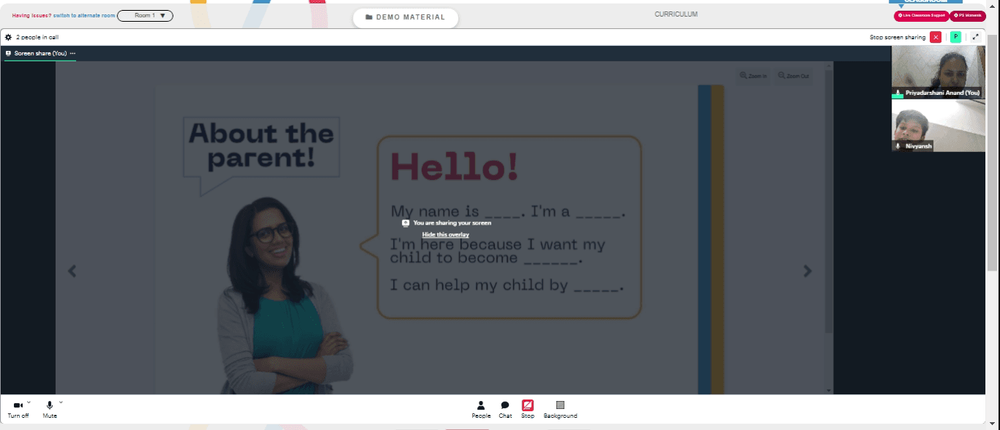Viewport: 1000px width, 430px height.
Task: Go to the previous slide arrow
Action: pos(72,271)
